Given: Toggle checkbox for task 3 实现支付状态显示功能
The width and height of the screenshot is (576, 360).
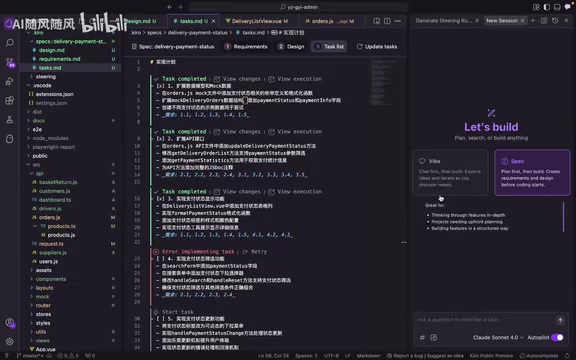Looking at the screenshot, I should click(x=160, y=199).
